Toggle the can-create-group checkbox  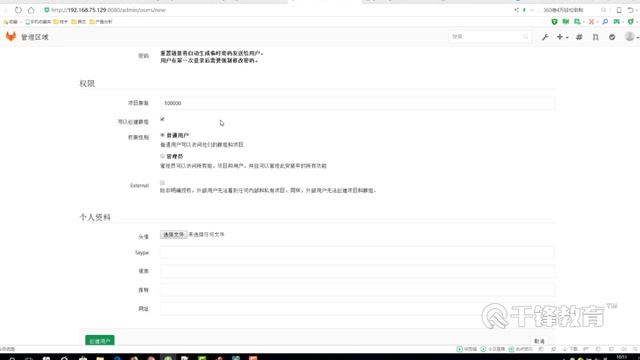162,119
